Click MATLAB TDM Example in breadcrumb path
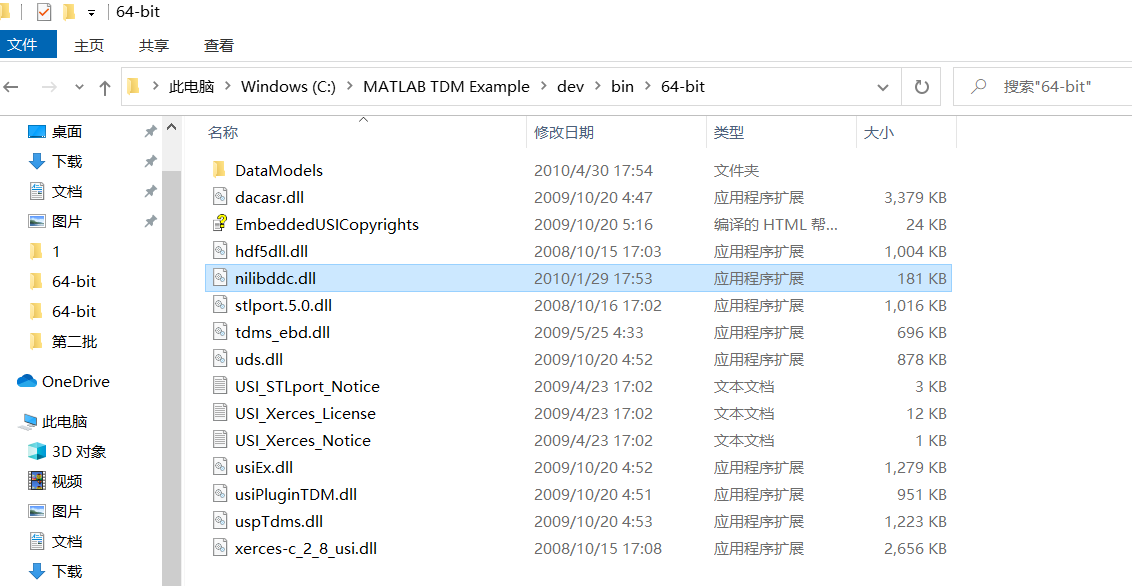Image resolution: width=1132 pixels, height=586 pixels. (446, 87)
